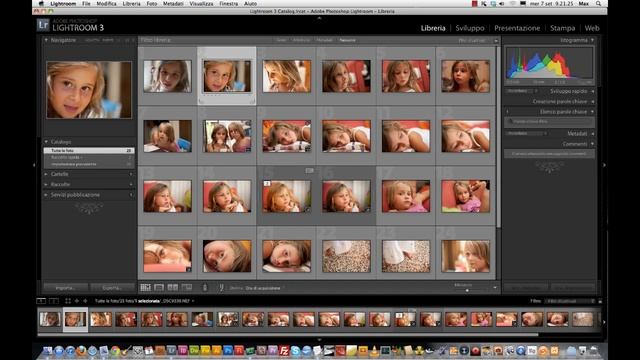Click the InDesign Id icon in Dock

click(182, 350)
